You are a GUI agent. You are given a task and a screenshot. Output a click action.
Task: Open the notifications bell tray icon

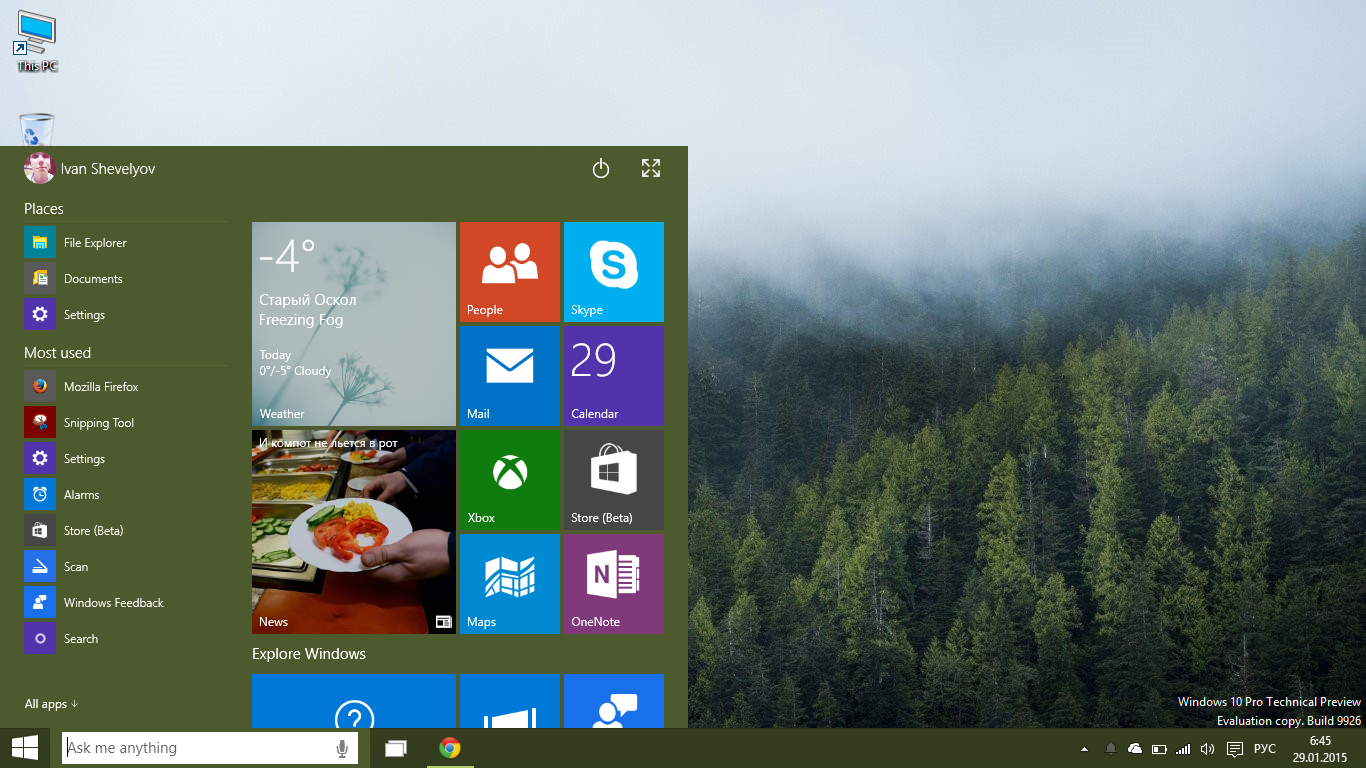1110,749
